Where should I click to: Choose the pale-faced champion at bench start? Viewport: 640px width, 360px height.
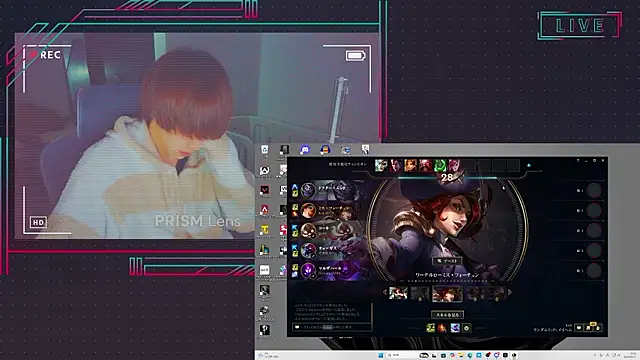381,165
